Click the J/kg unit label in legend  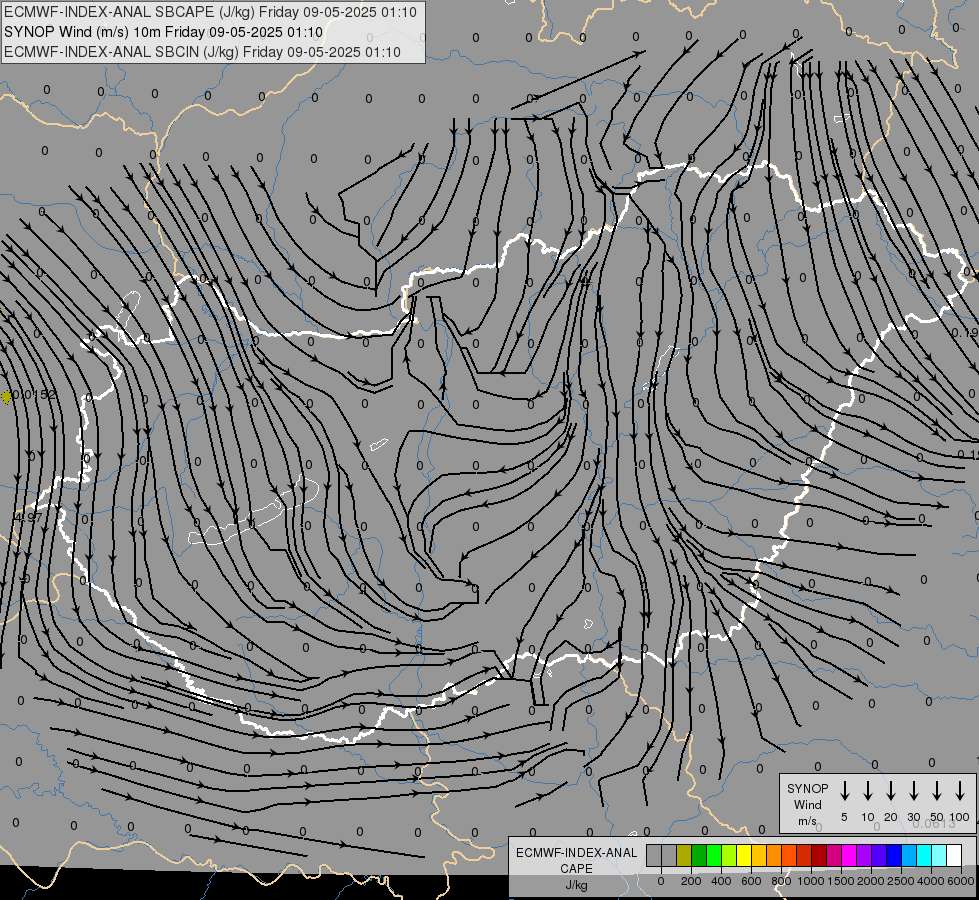tap(576, 885)
